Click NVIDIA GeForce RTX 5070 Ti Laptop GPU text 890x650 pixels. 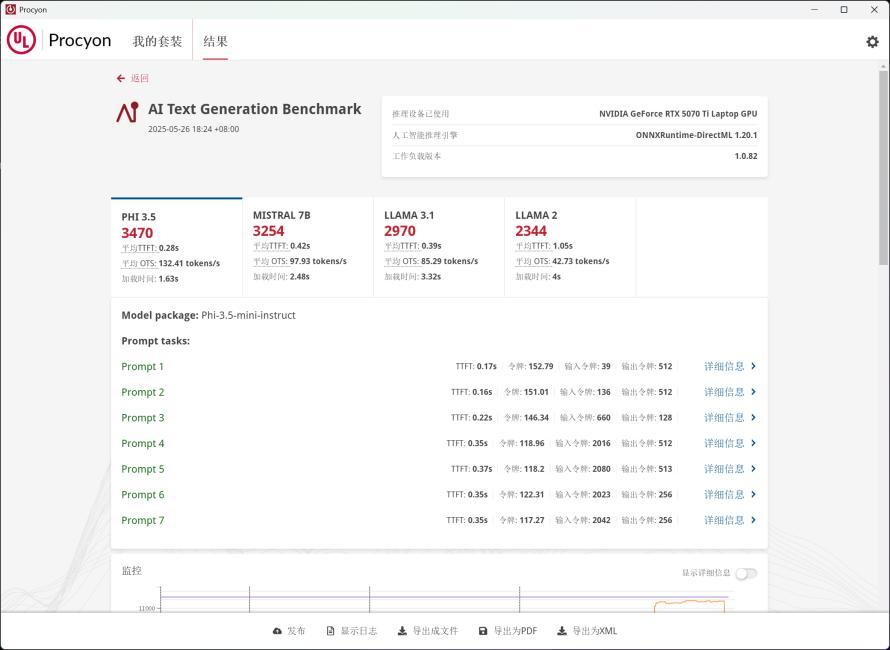(678, 114)
